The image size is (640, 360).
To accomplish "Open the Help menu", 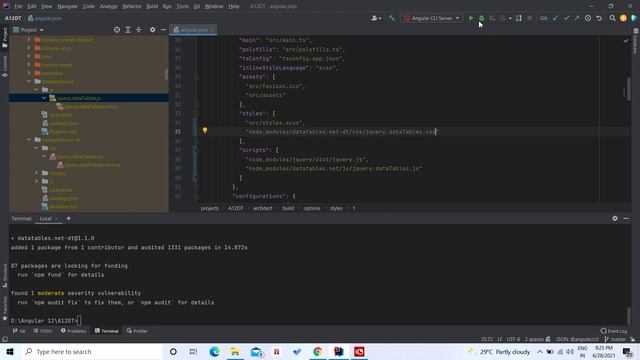I will pos(233,6).
